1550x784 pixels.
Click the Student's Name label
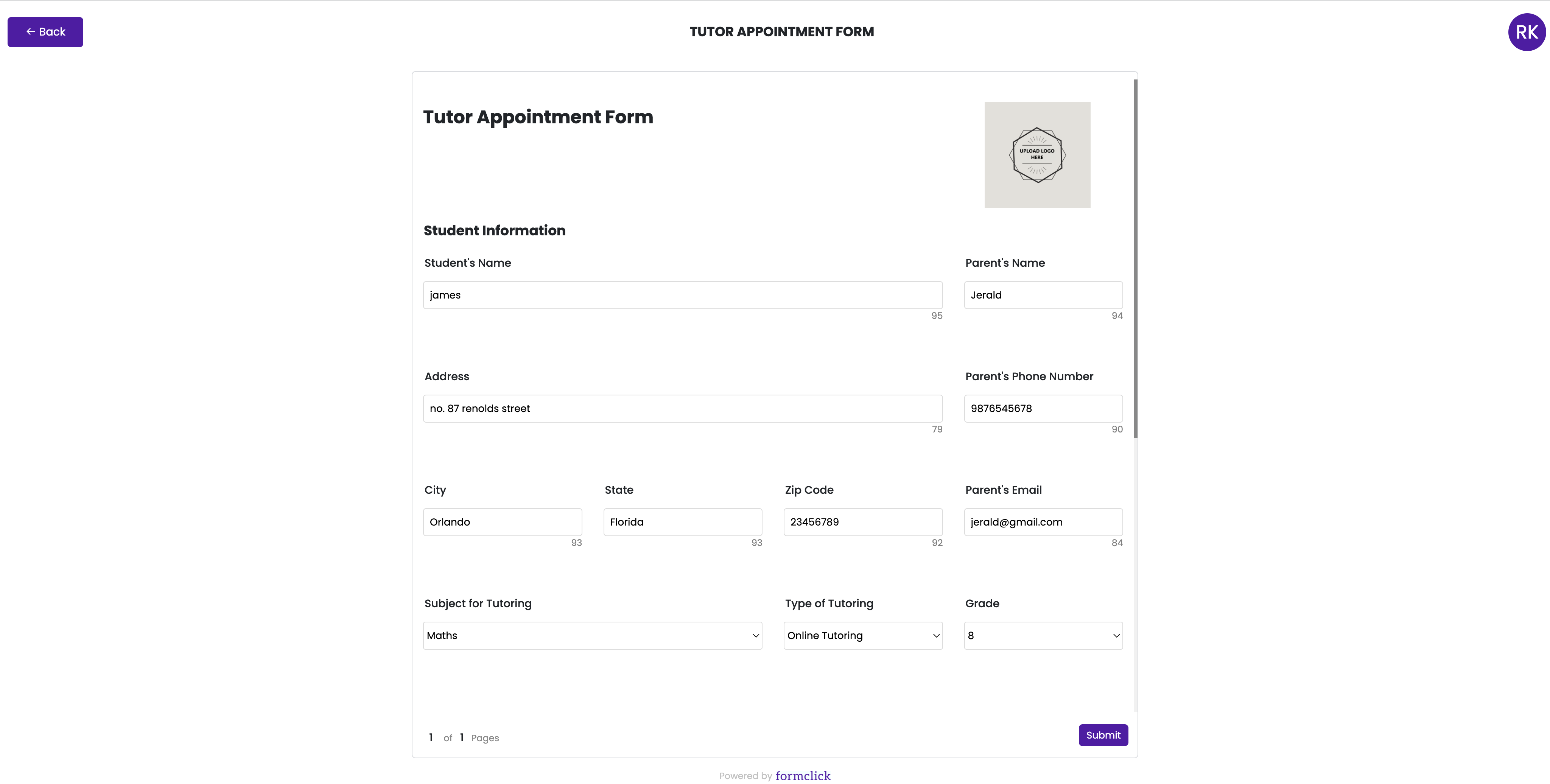(467, 263)
